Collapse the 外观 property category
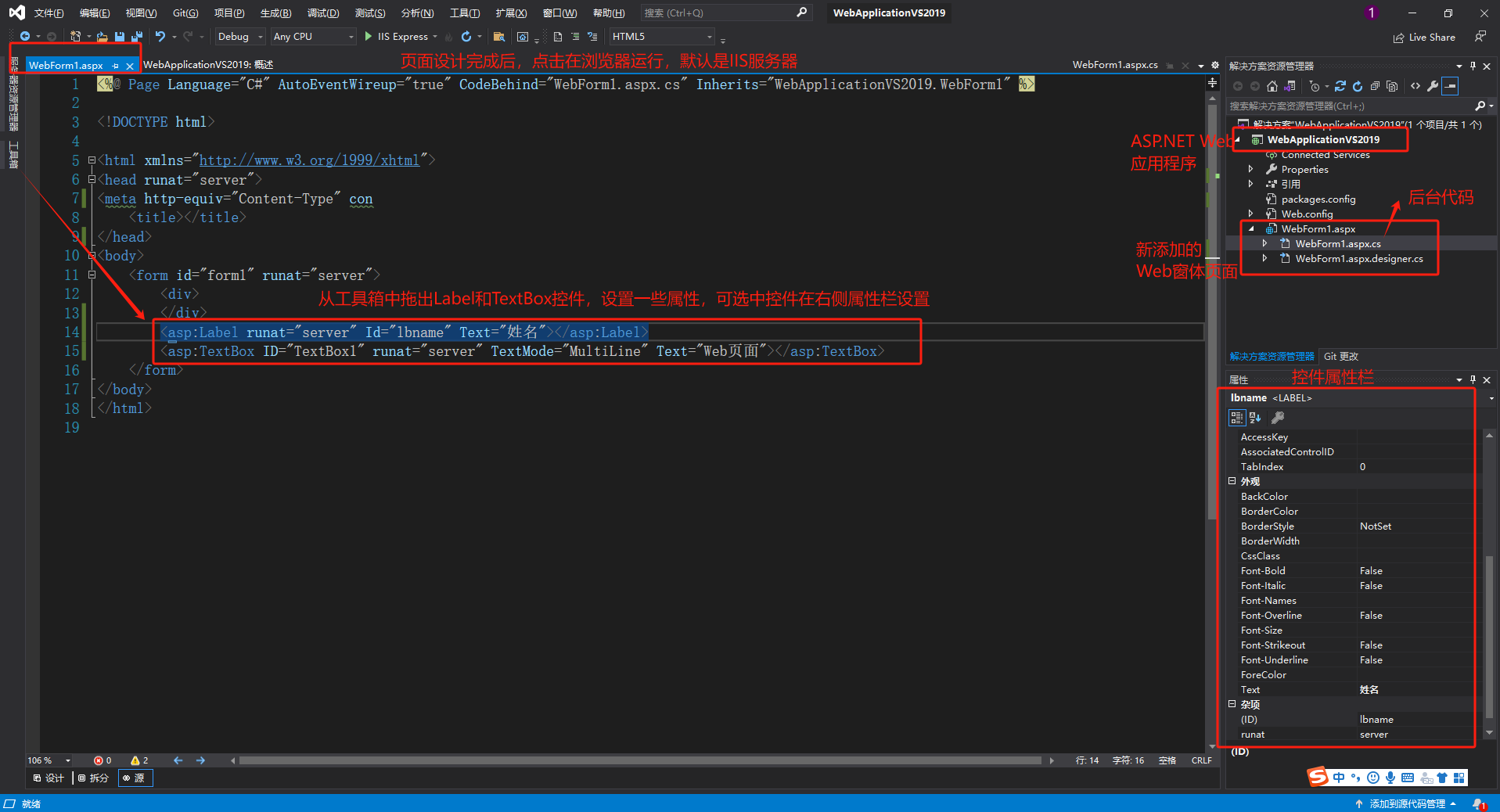Image resolution: width=1500 pixels, height=812 pixels. click(1232, 482)
